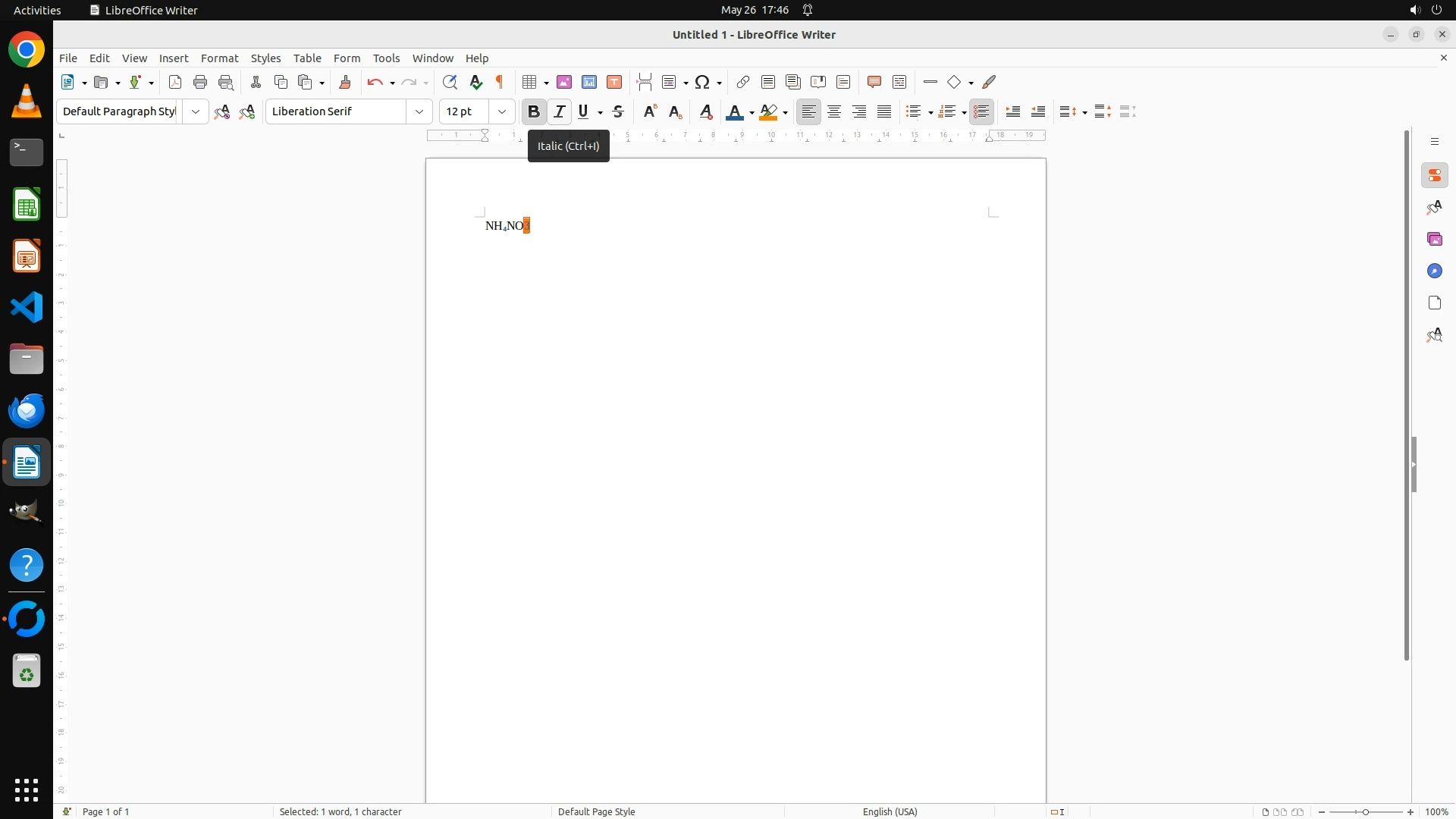
Task: Expand the paragraph style dropdown
Action: (196, 111)
